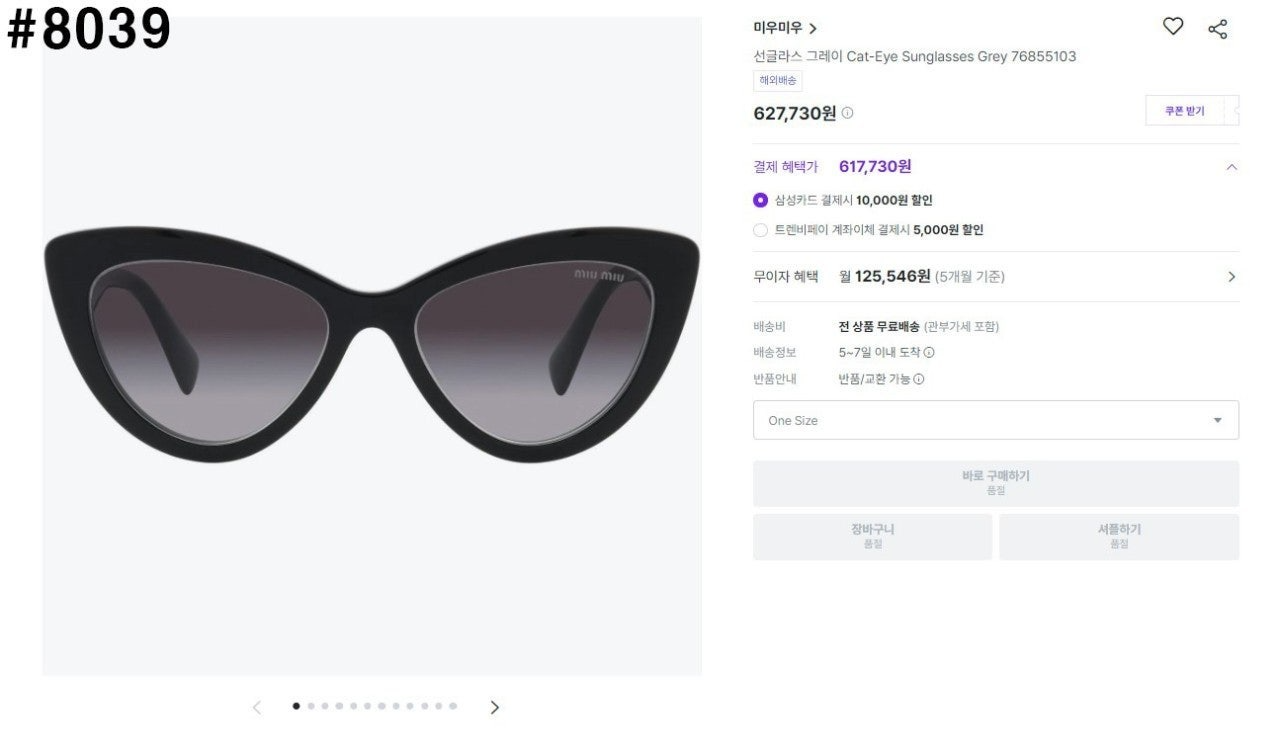Jump to last image pagination dot
Screen dimensions: 1280x751
453,706
